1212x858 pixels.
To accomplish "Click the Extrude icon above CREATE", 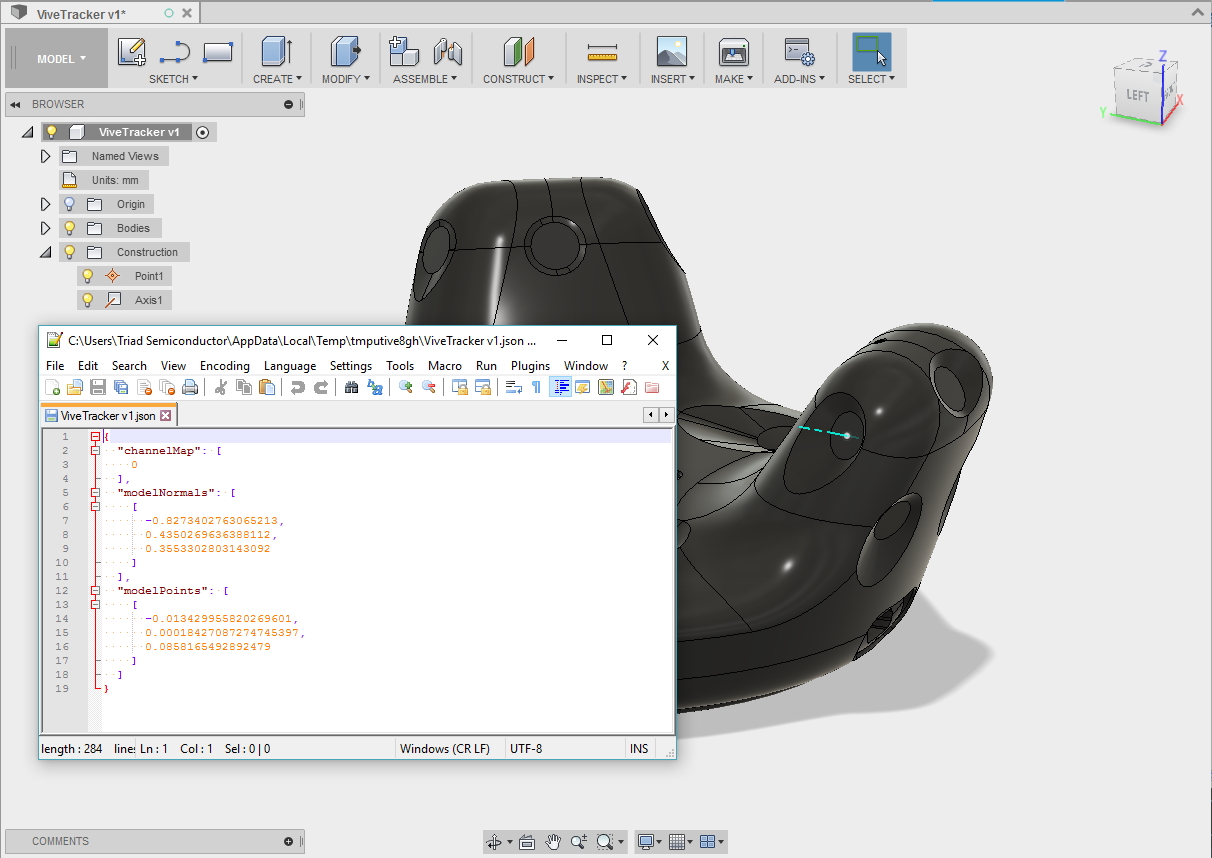I will [x=275, y=52].
